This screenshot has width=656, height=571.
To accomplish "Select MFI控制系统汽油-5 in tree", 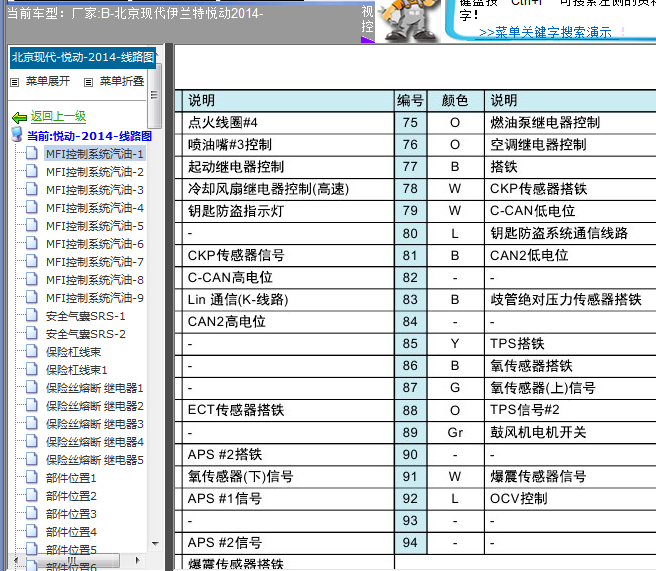I will [95, 226].
